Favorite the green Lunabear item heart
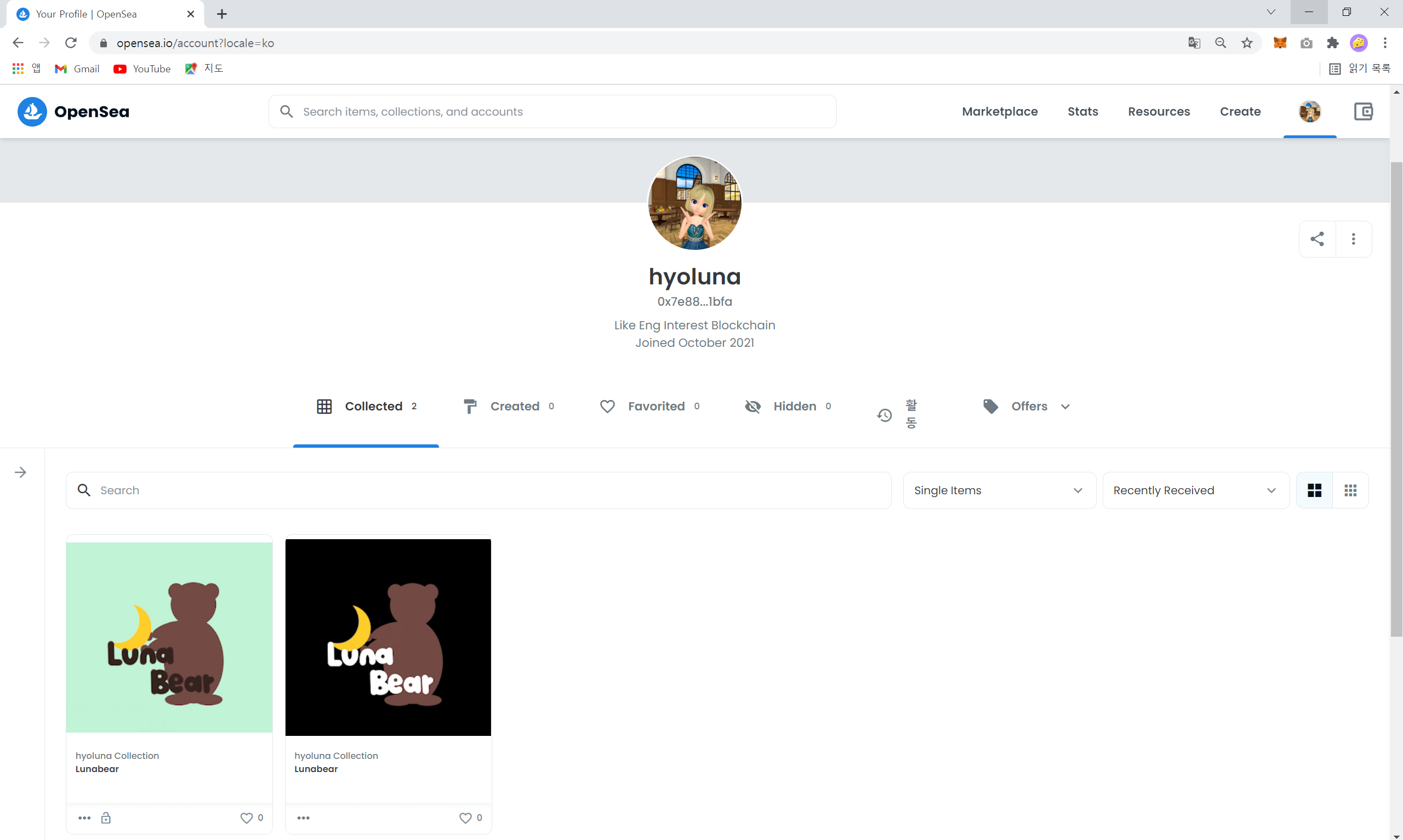Screen dimensions: 1403x840 [x=246, y=818]
